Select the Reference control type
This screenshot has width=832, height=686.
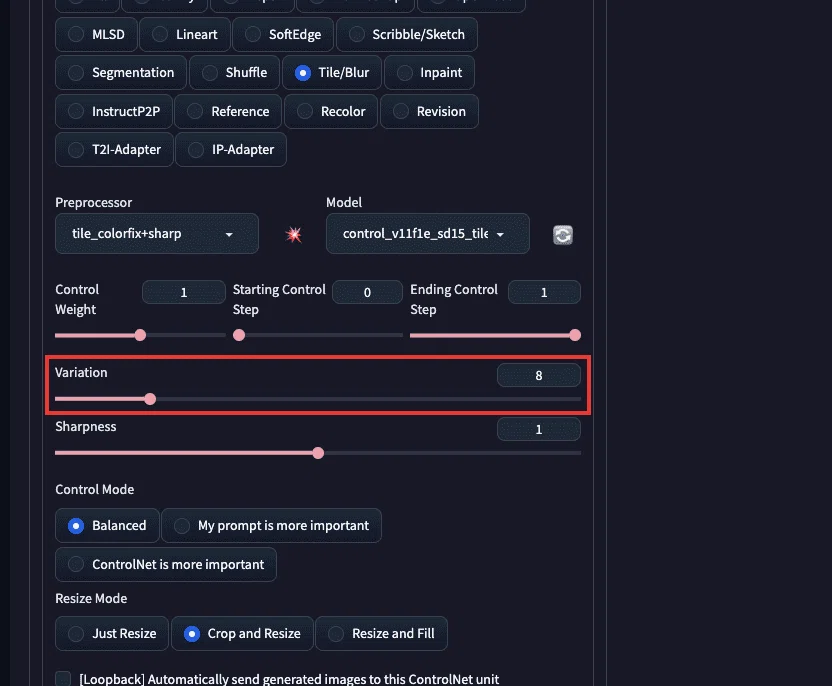228,111
